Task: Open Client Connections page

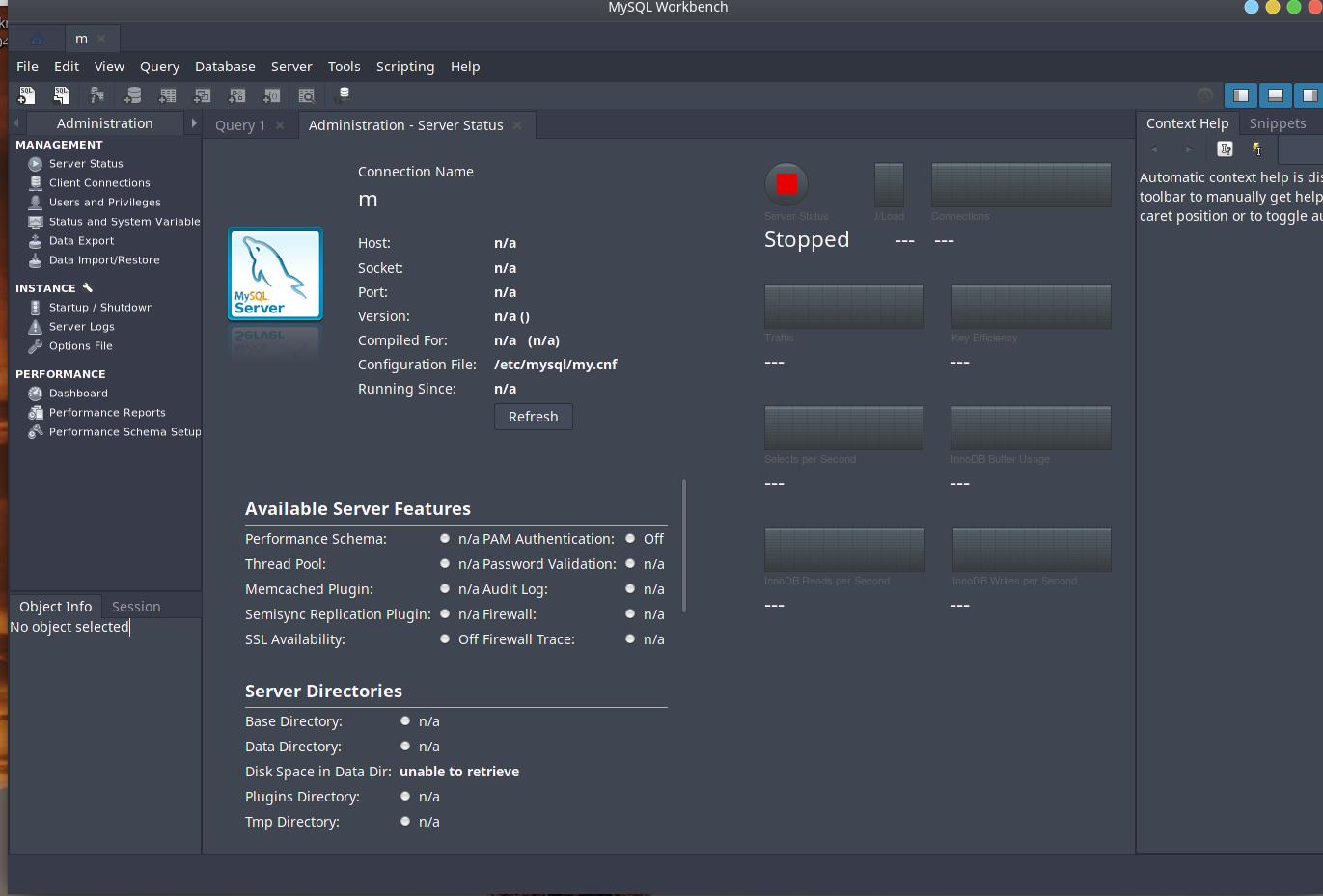Action: pyautogui.click(x=99, y=183)
